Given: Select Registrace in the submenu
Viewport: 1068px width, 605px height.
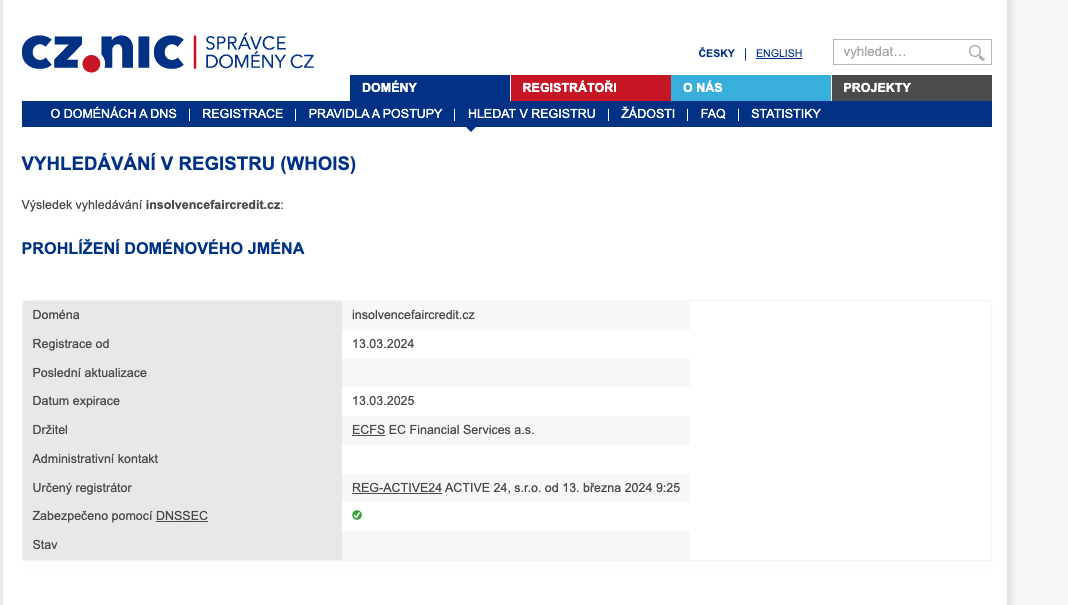Looking at the screenshot, I should click(242, 114).
